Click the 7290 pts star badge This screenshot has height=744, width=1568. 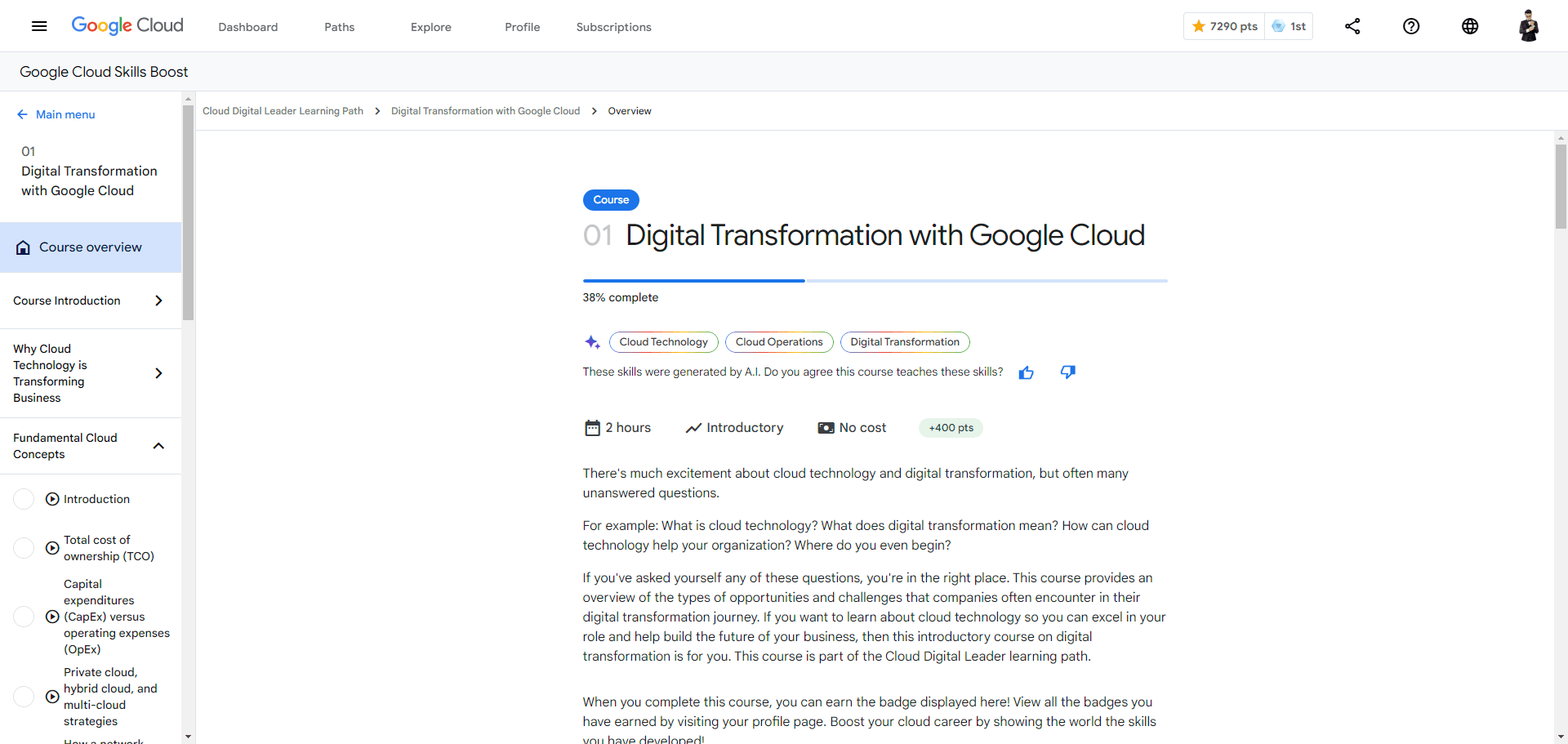1224,26
